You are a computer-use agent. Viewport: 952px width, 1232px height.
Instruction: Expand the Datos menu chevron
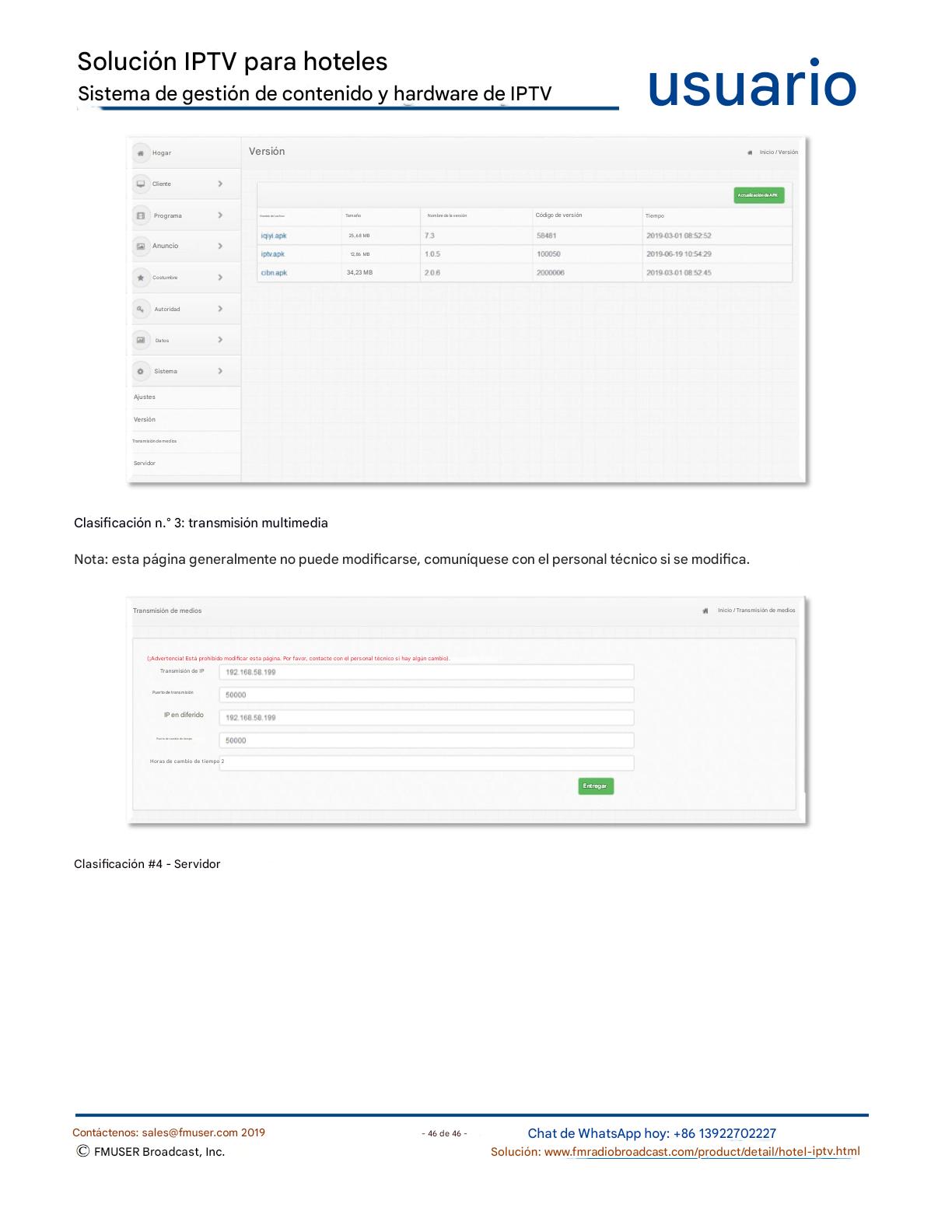point(220,340)
